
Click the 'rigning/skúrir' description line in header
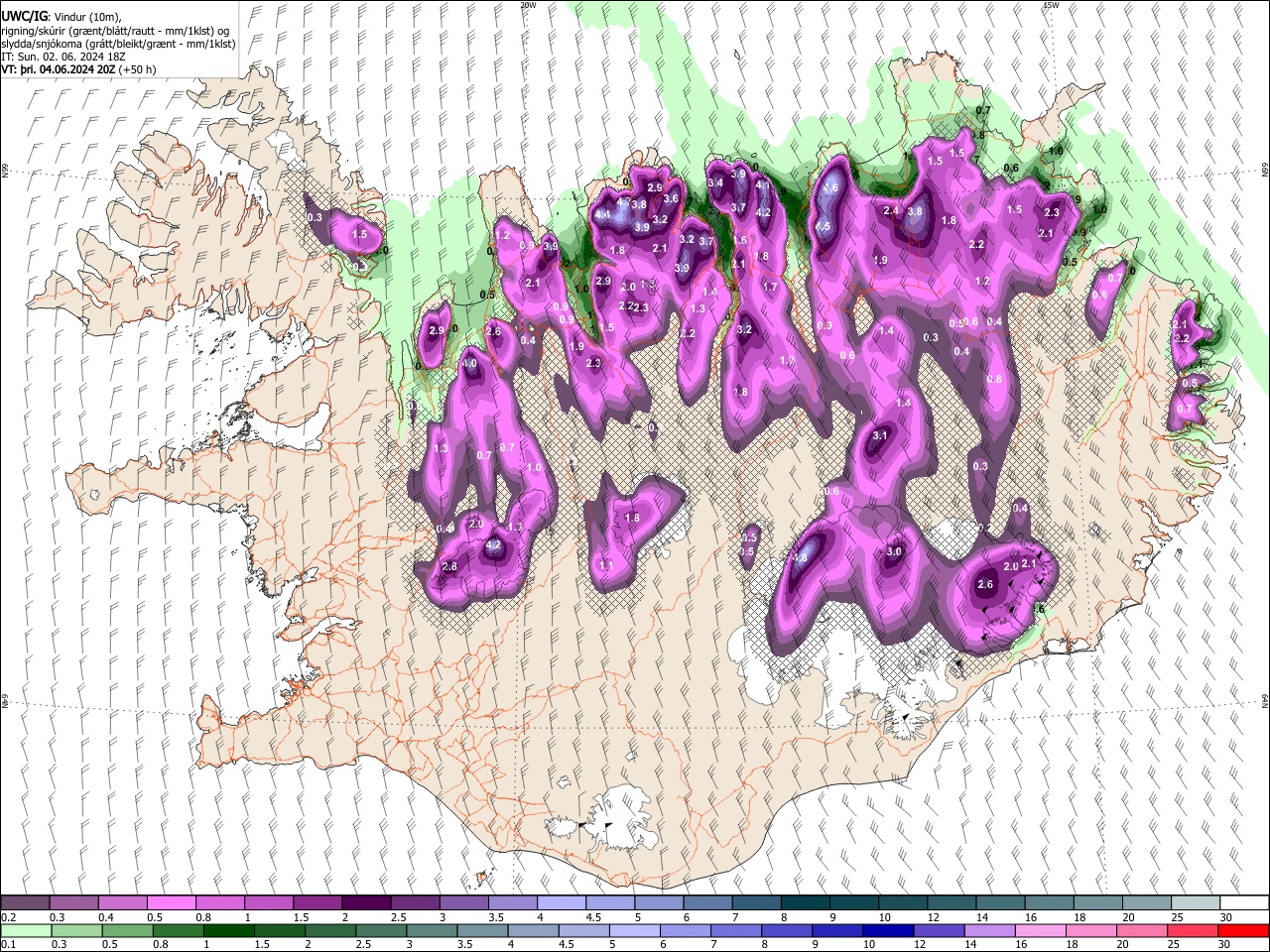(115, 31)
